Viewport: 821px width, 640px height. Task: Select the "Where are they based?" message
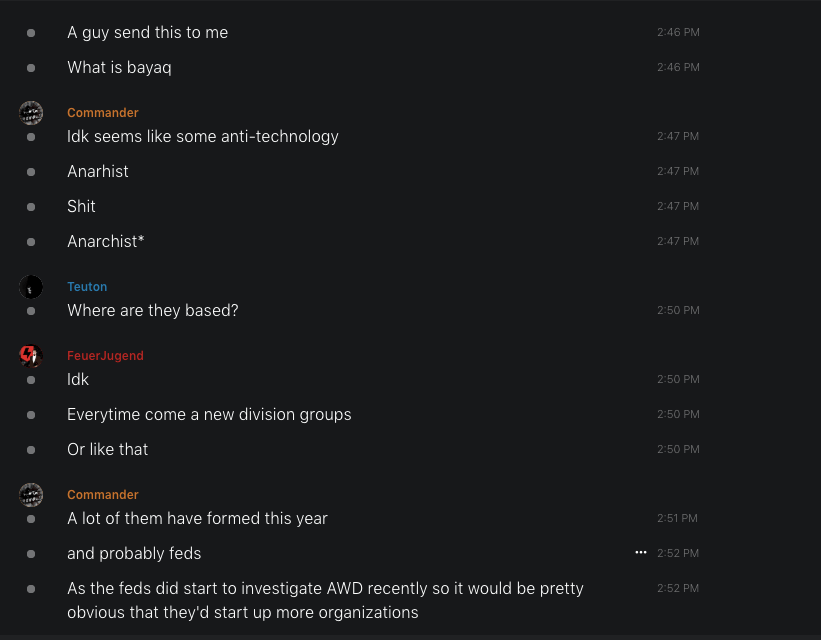[153, 311]
